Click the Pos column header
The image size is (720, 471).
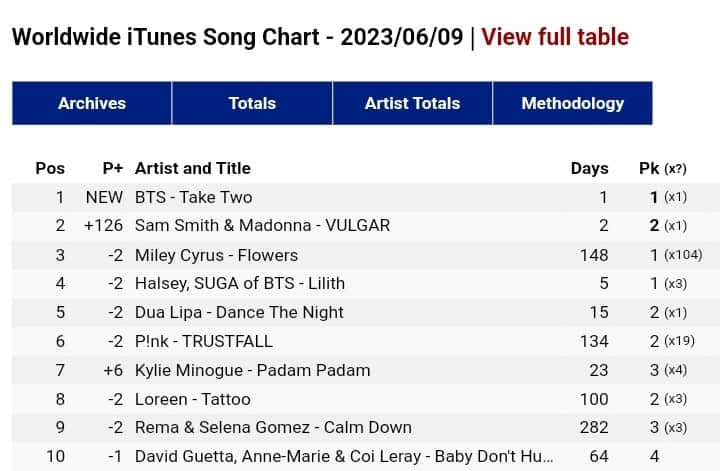point(50,168)
